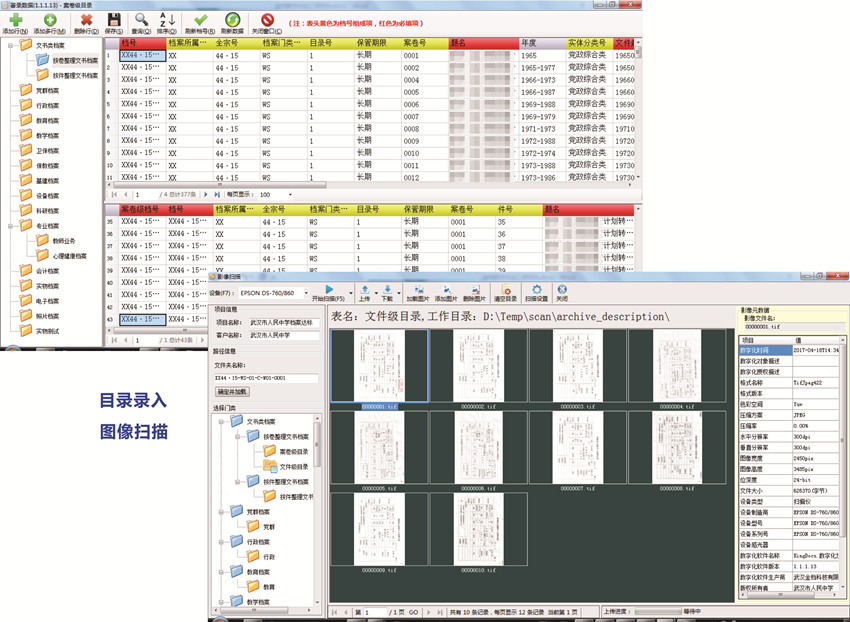Click the red 删除行 (delete row) icon
The height and width of the screenshot is (622, 850).
click(x=85, y=18)
